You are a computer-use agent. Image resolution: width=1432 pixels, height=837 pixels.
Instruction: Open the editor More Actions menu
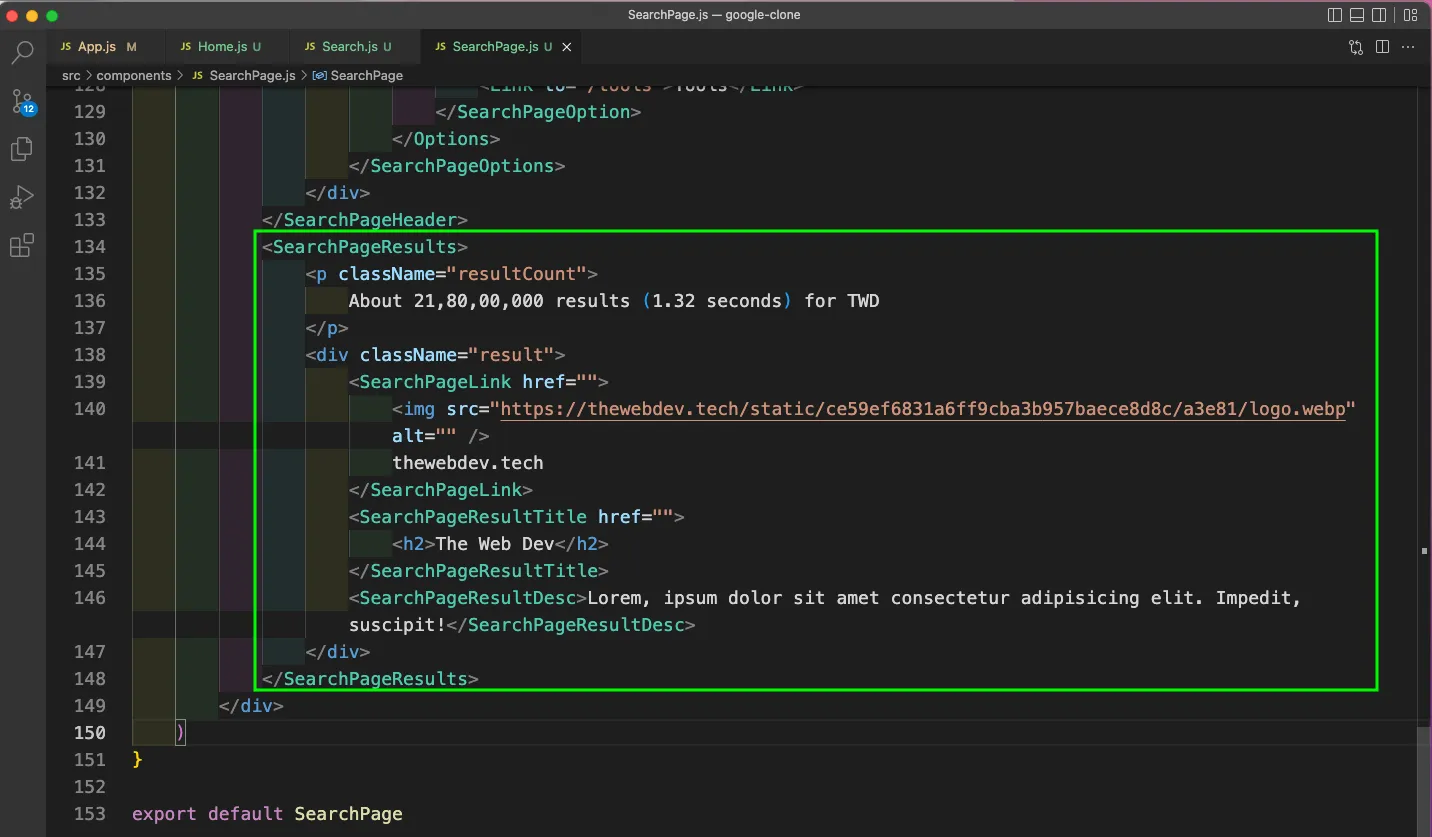[x=1410, y=47]
